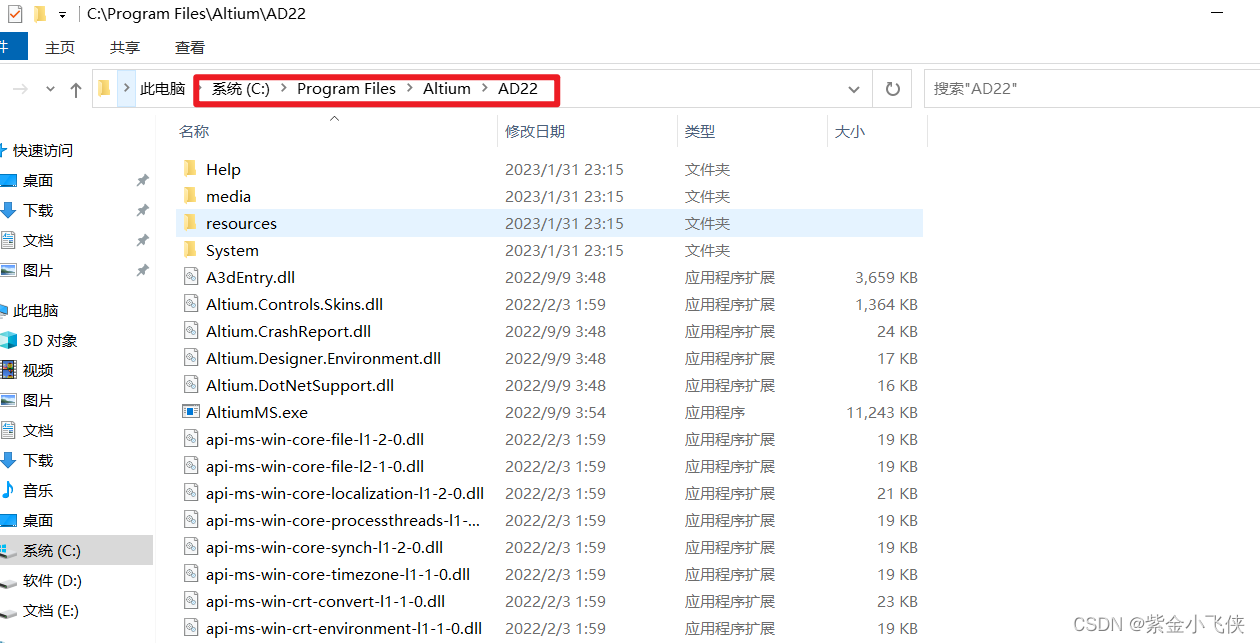Viewport: 1260px width, 643px height.
Task: Click the quick access toolbar checkmark icon
Action: [14, 14]
